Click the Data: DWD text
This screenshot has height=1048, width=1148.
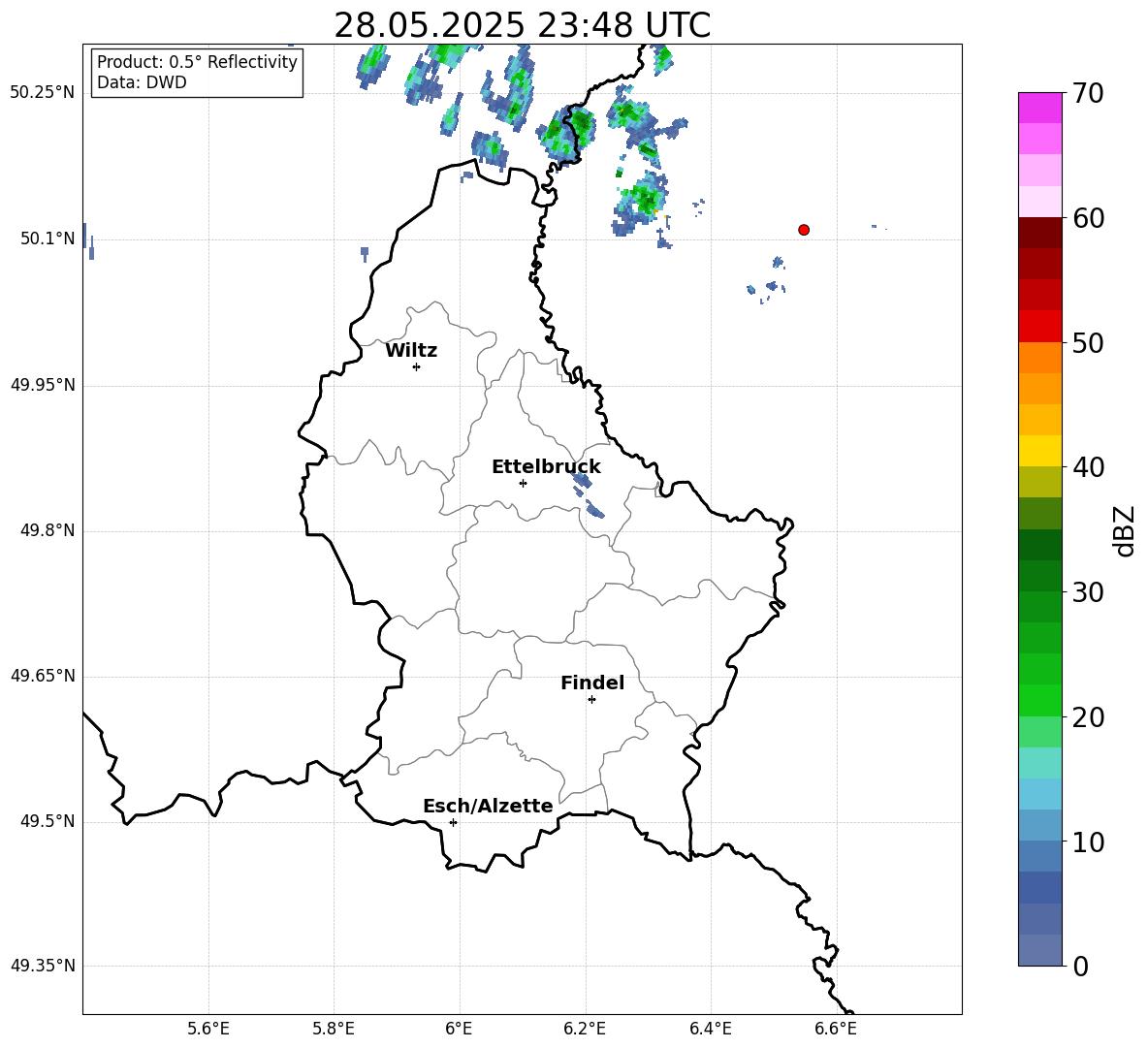point(142,82)
